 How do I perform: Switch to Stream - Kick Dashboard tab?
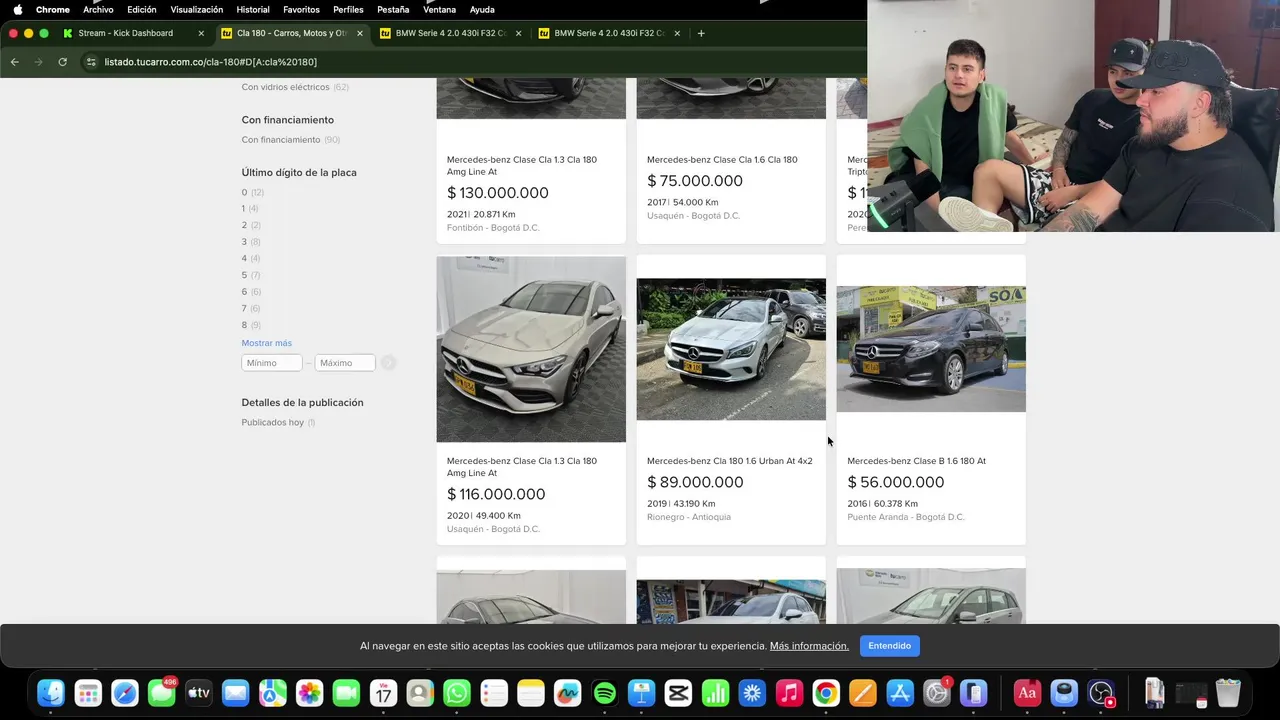tap(134, 33)
